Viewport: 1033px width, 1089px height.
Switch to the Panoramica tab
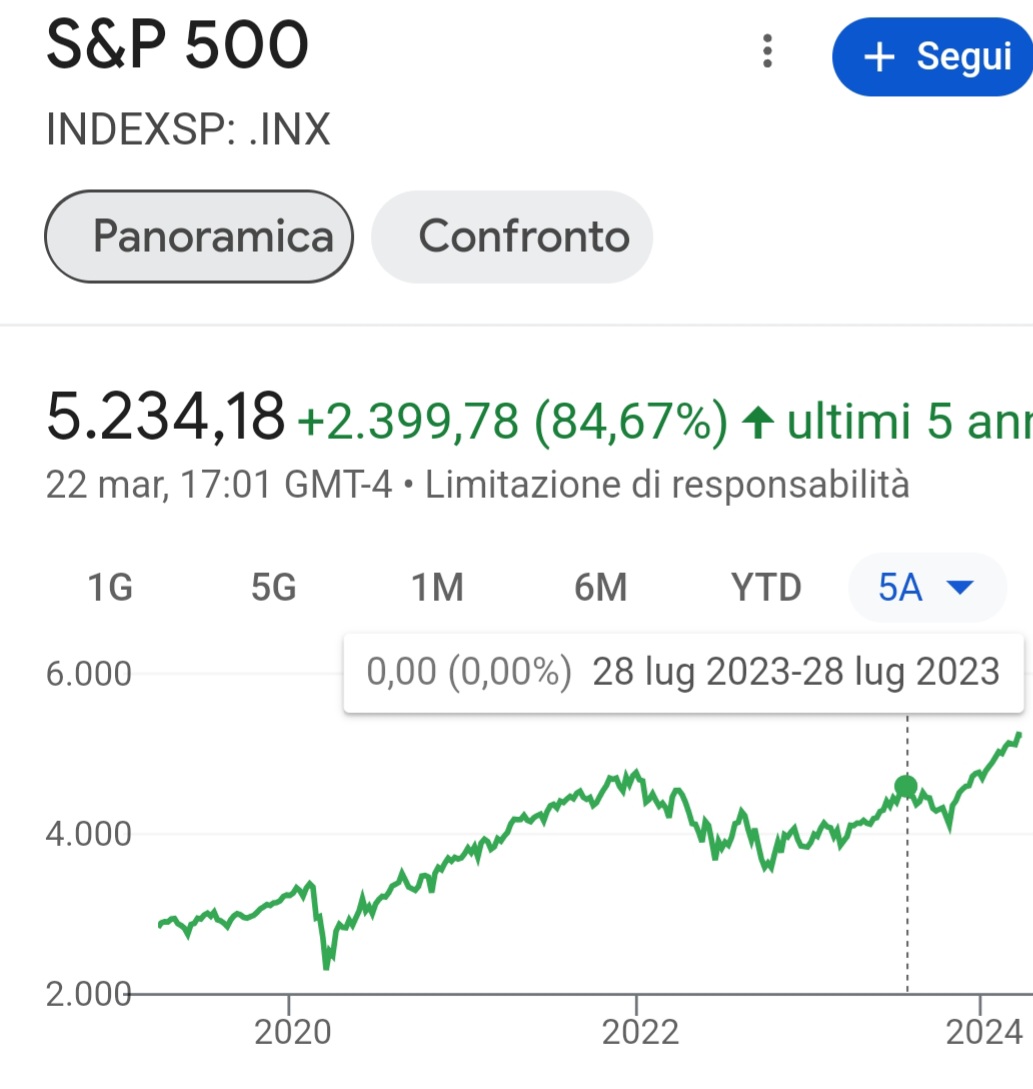199,236
